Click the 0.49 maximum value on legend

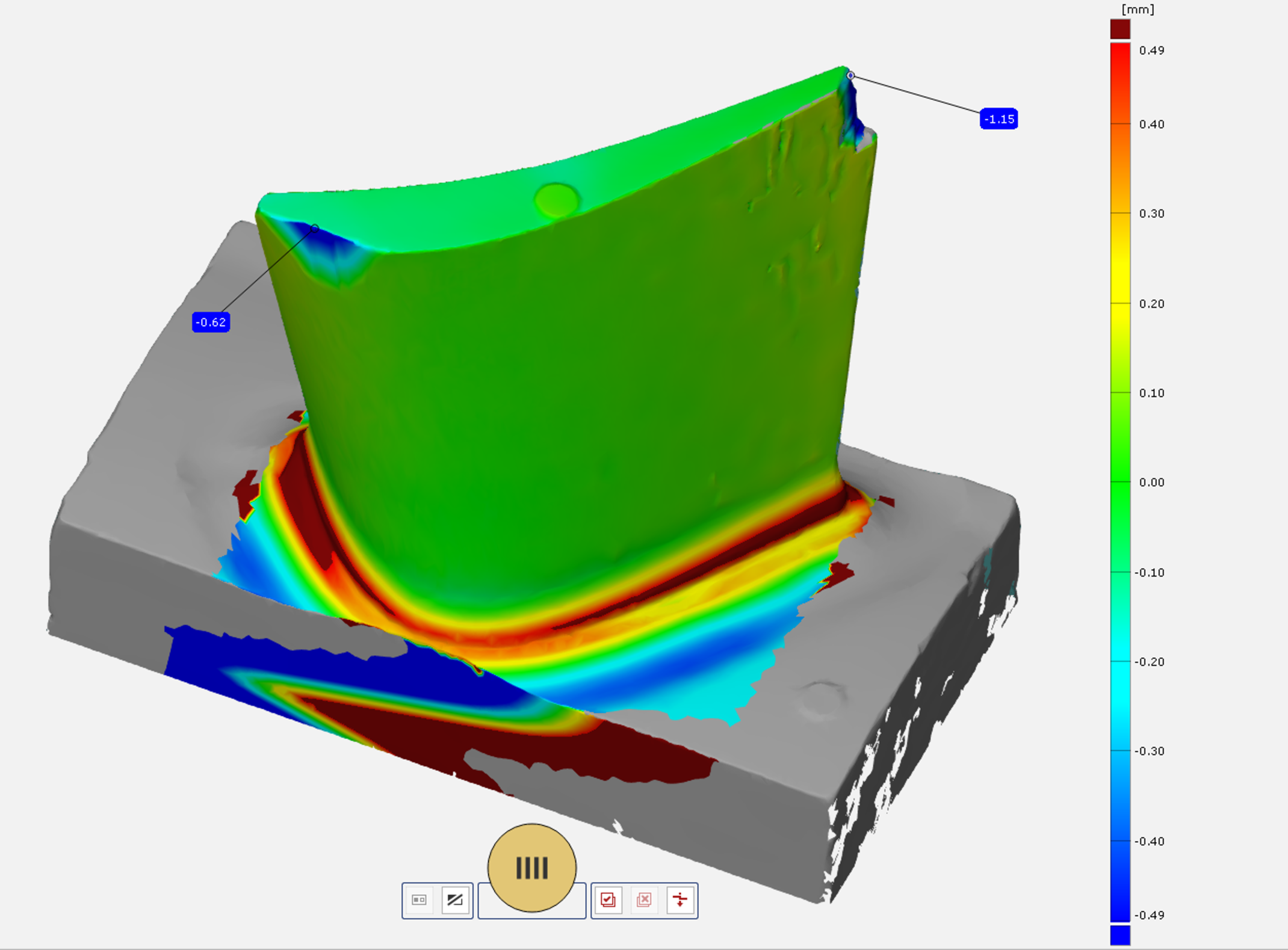pyautogui.click(x=1151, y=51)
